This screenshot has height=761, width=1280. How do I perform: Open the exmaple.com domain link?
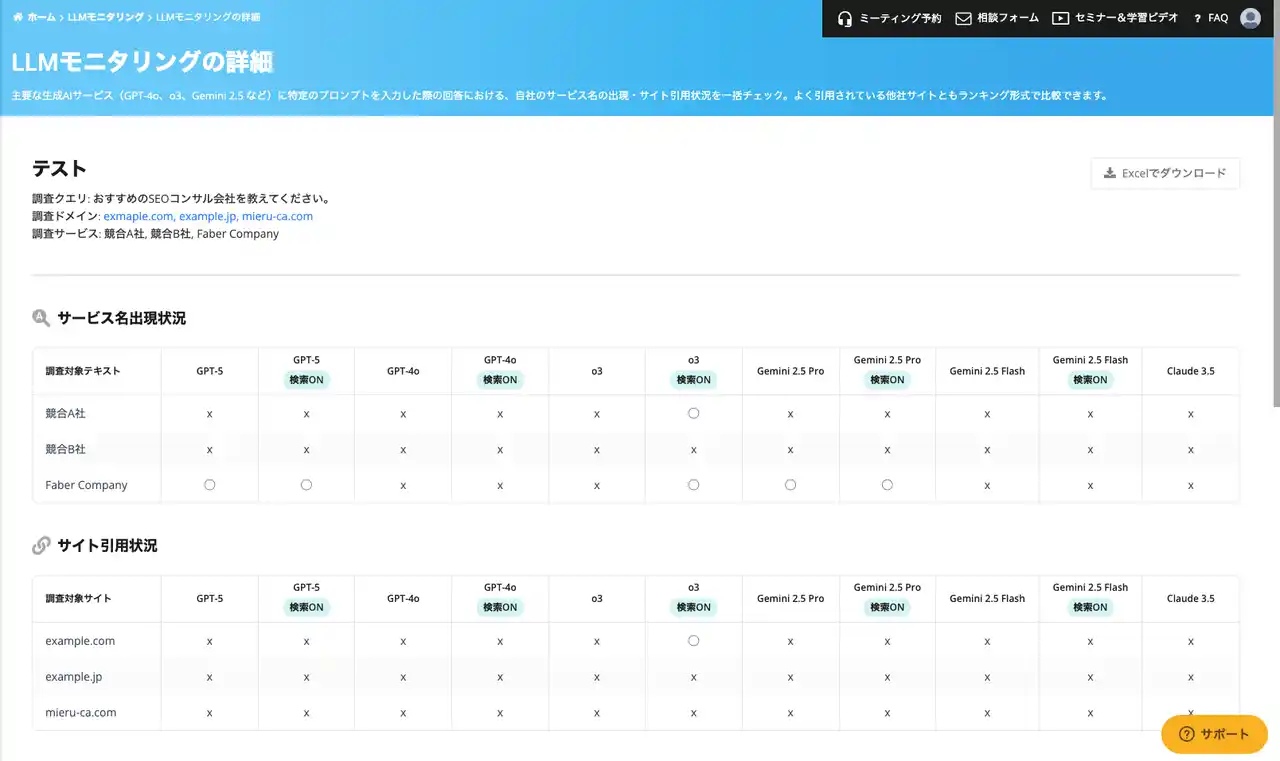(x=138, y=216)
